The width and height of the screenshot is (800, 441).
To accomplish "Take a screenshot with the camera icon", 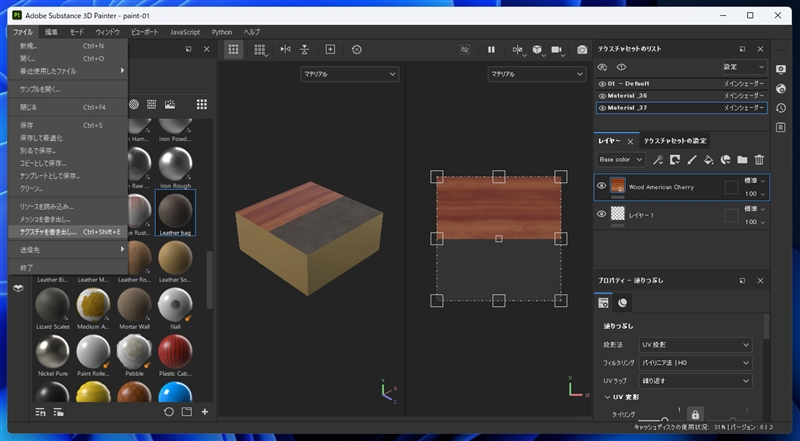I will click(582, 50).
